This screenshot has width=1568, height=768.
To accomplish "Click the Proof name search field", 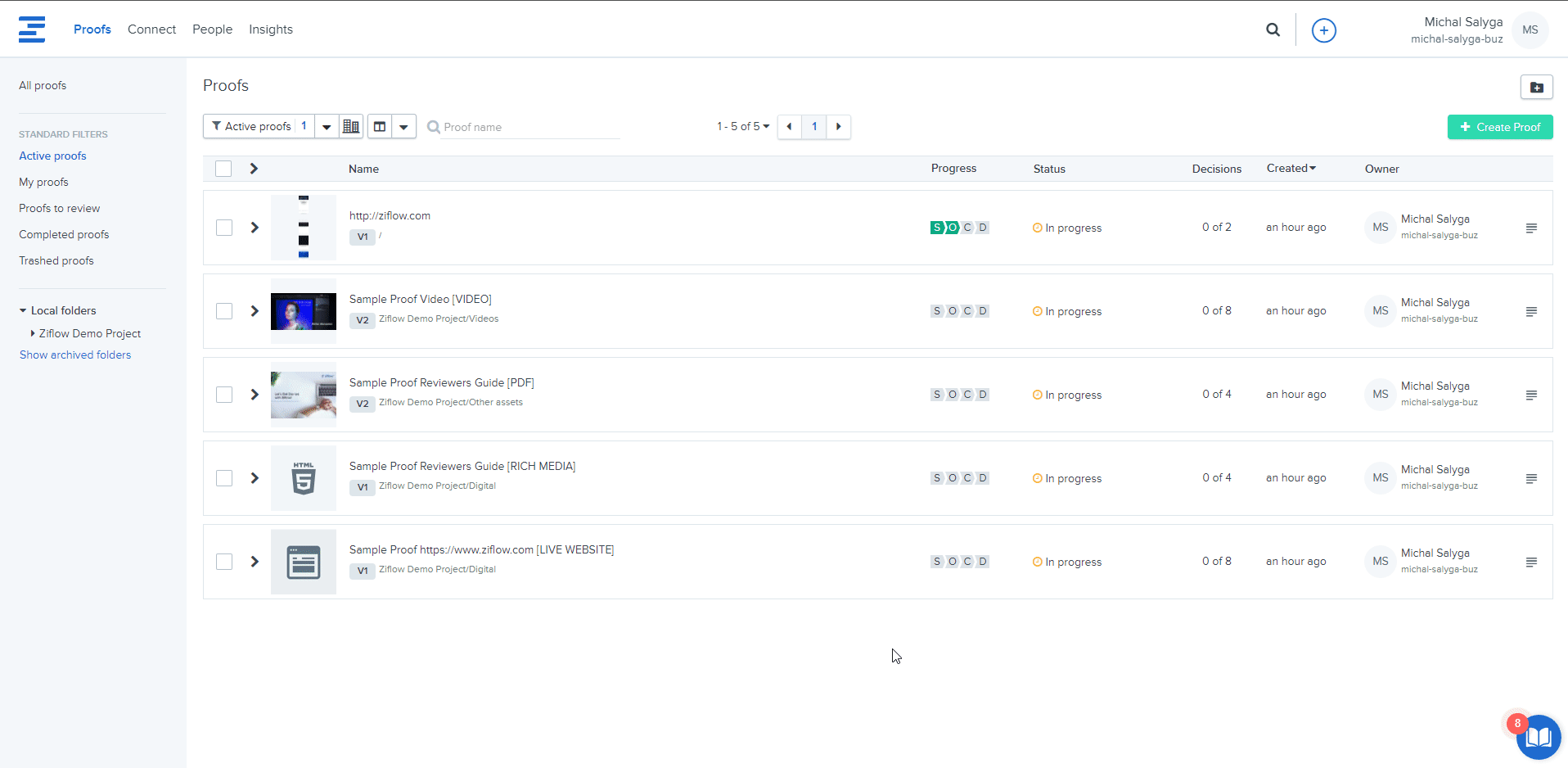I will [529, 127].
